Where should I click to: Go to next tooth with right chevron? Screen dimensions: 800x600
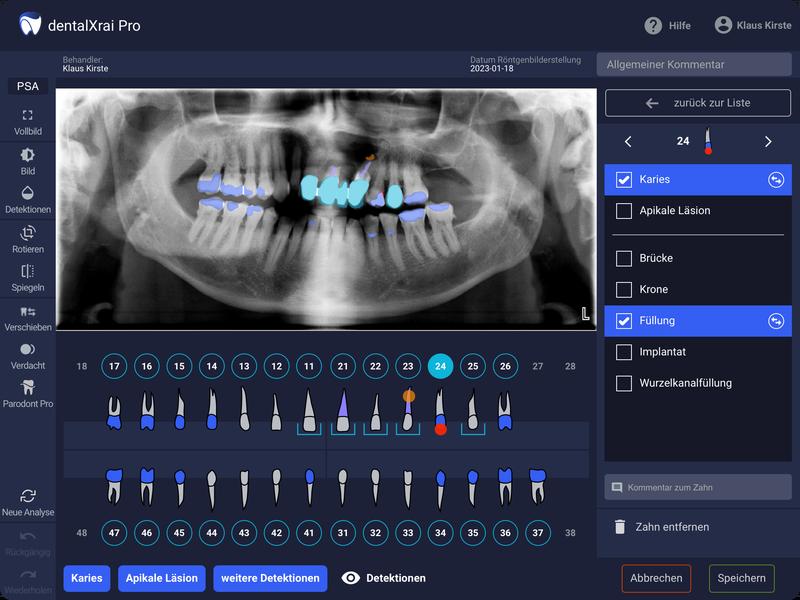(768, 142)
